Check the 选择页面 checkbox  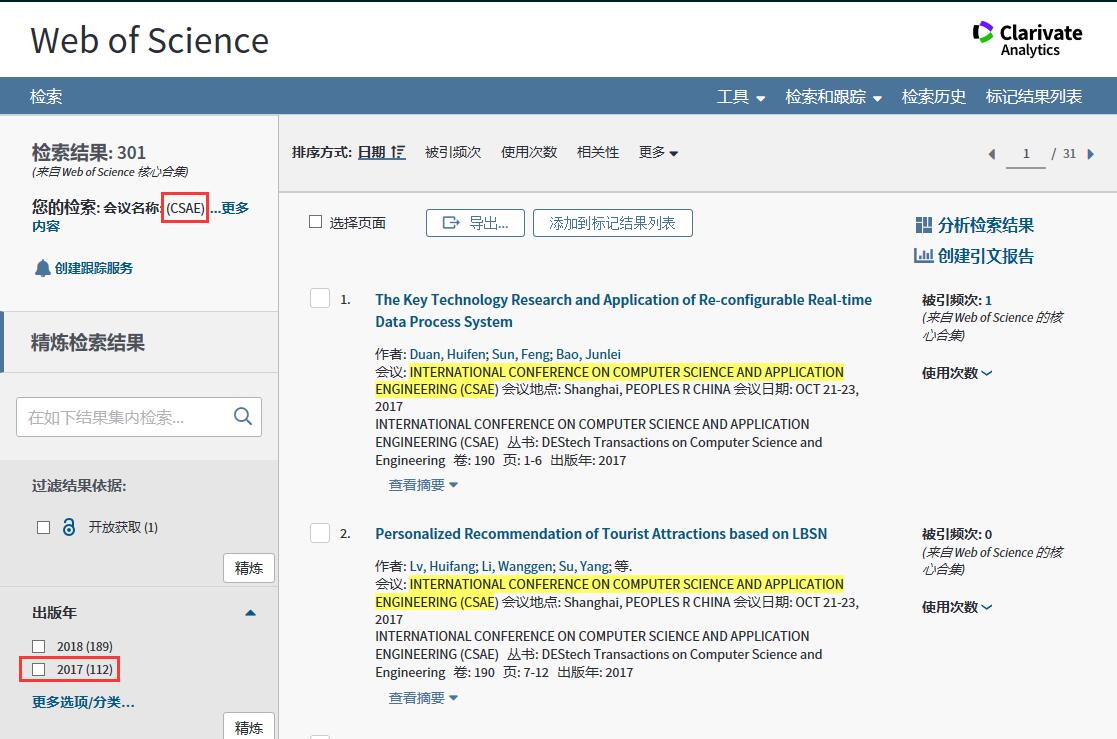[x=316, y=222]
